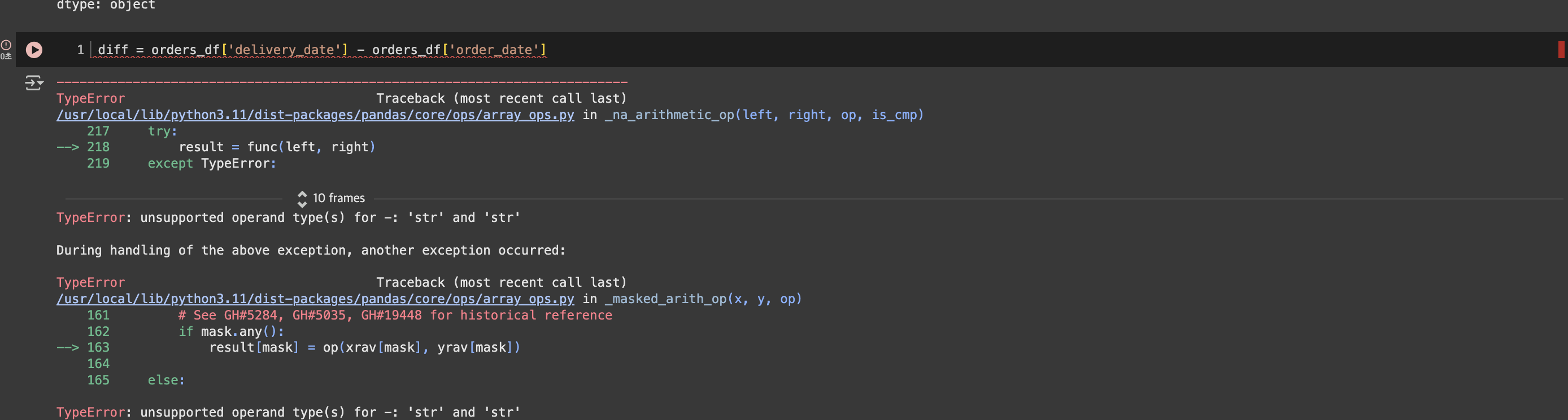Click the _na_arithmetic_op function signature
Viewport: 1568px width, 420px height.
765,115
